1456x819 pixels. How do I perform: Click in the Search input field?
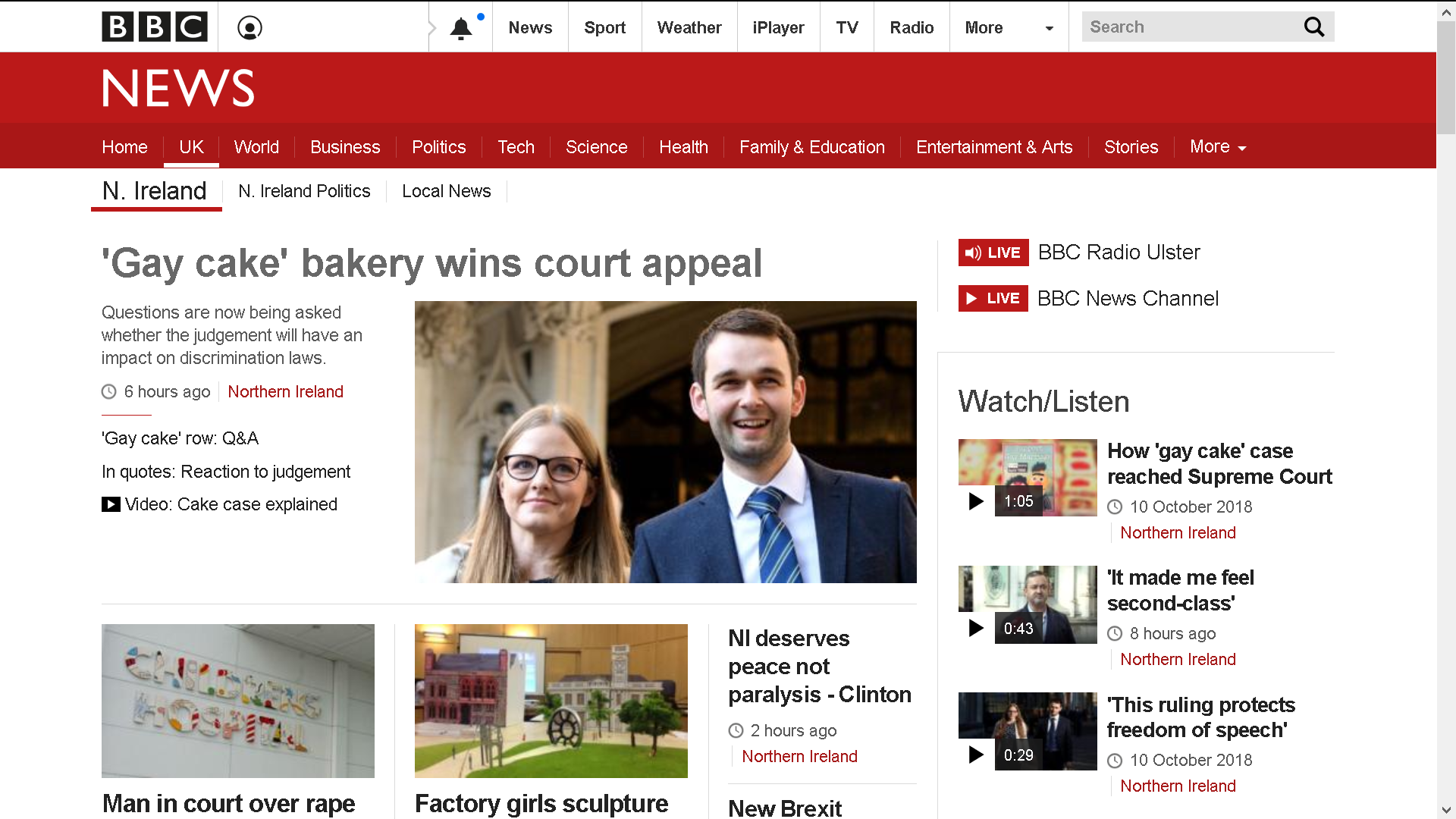[x=1191, y=27]
